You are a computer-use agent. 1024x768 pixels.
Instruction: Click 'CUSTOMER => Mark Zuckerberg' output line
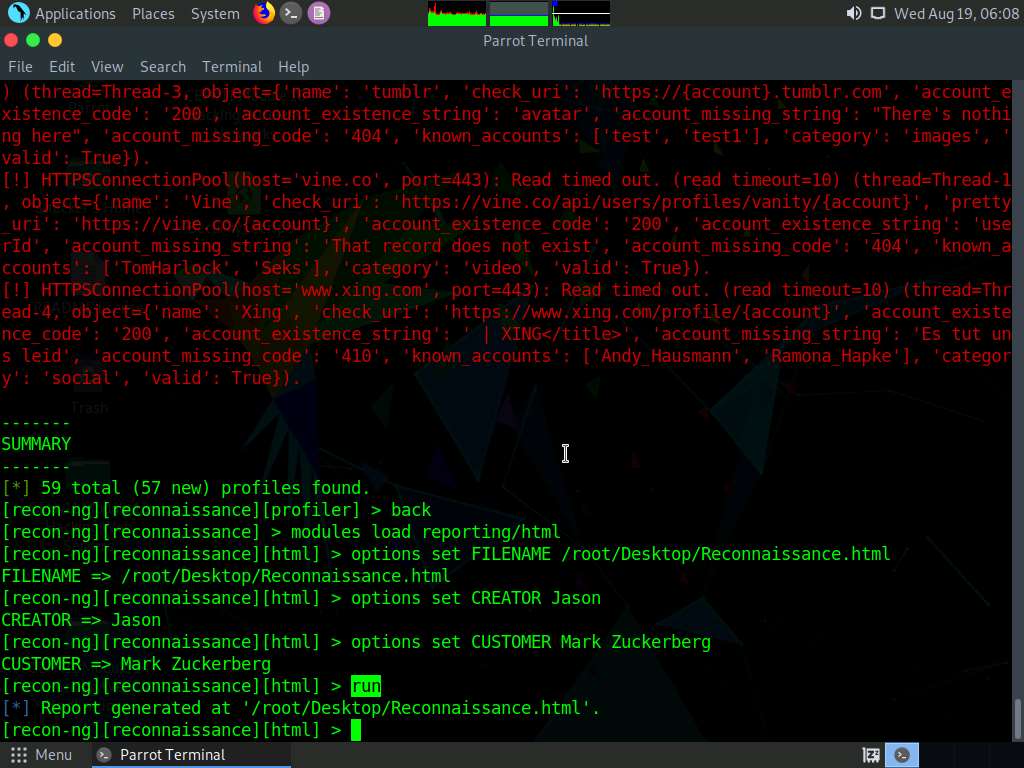click(x=136, y=664)
